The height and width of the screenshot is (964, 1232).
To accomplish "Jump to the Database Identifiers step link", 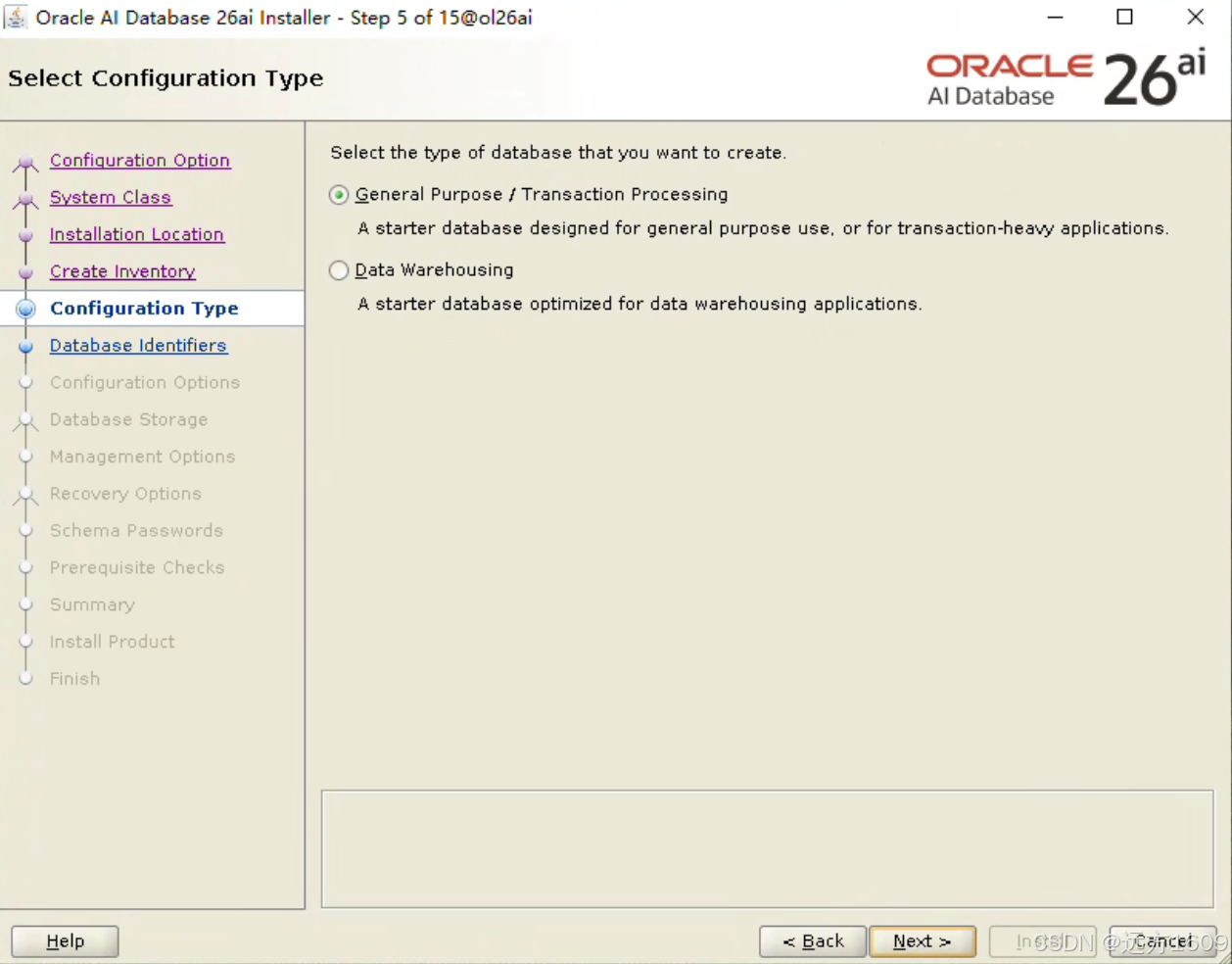I will 138,346.
